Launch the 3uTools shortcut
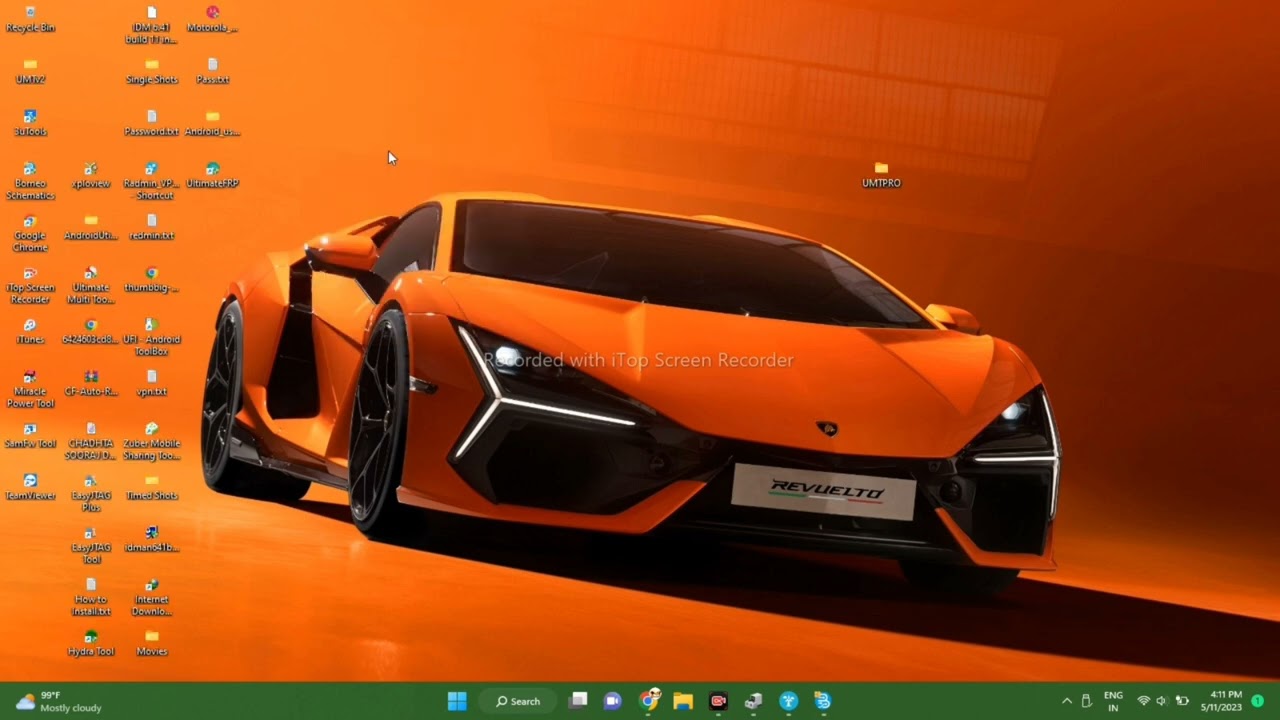 (x=30, y=123)
